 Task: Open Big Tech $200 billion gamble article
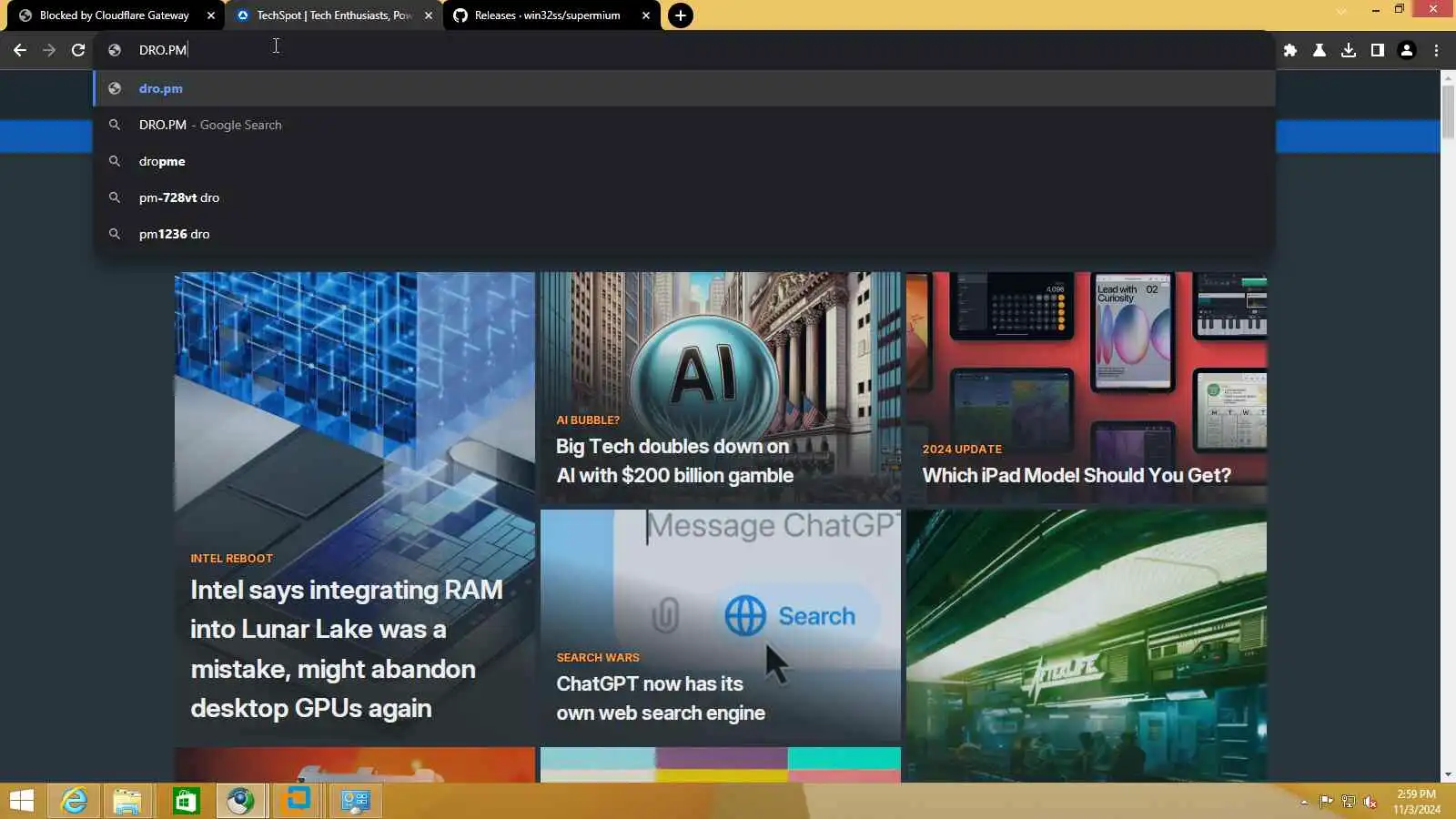674,460
